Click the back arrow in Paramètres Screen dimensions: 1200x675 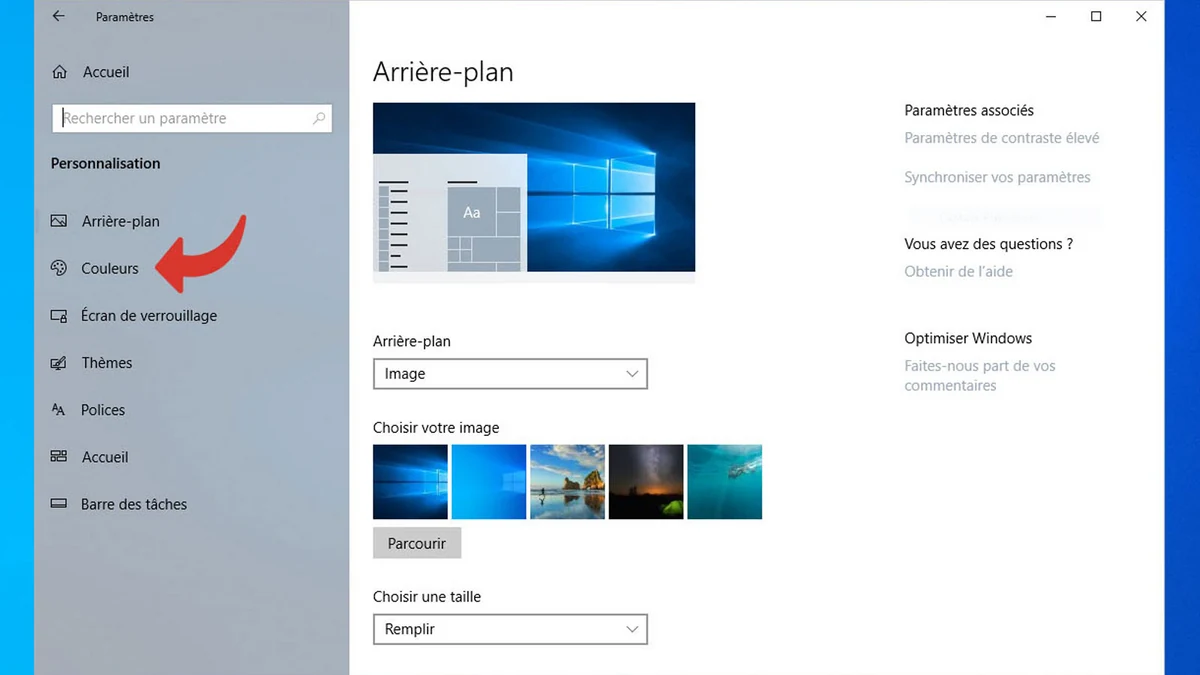(57, 16)
